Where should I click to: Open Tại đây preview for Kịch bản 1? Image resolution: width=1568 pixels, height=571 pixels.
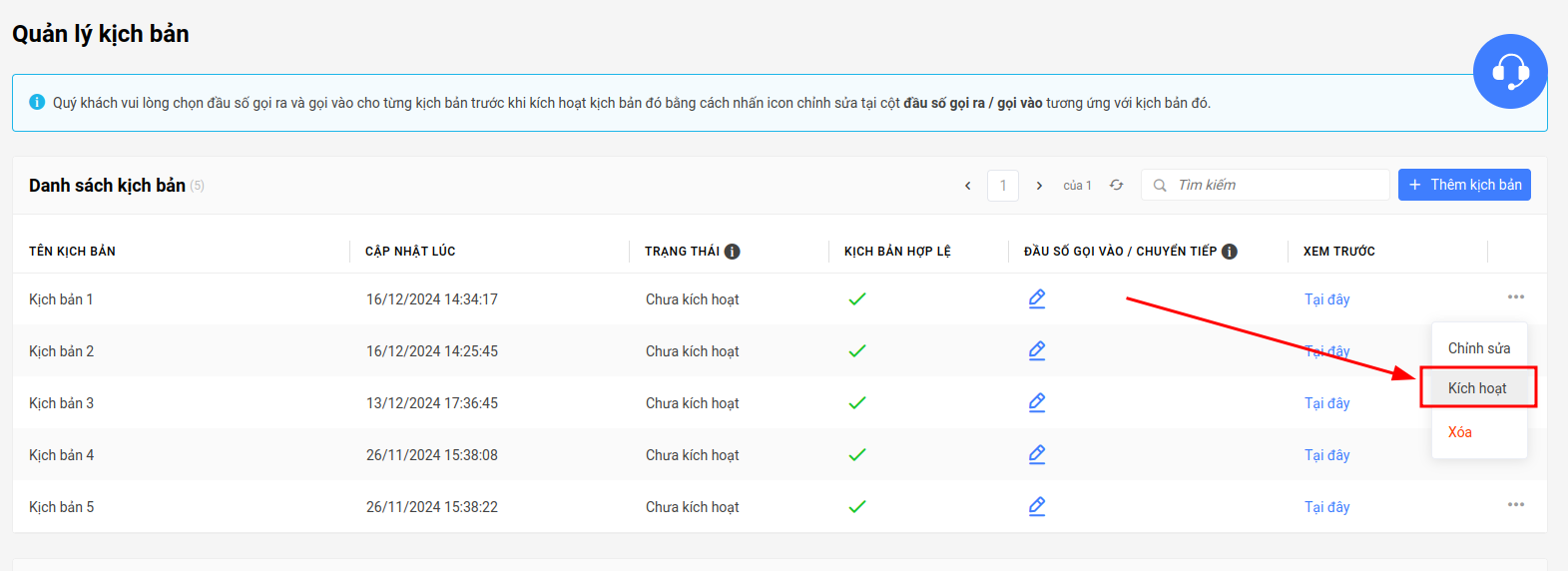pos(1326,299)
